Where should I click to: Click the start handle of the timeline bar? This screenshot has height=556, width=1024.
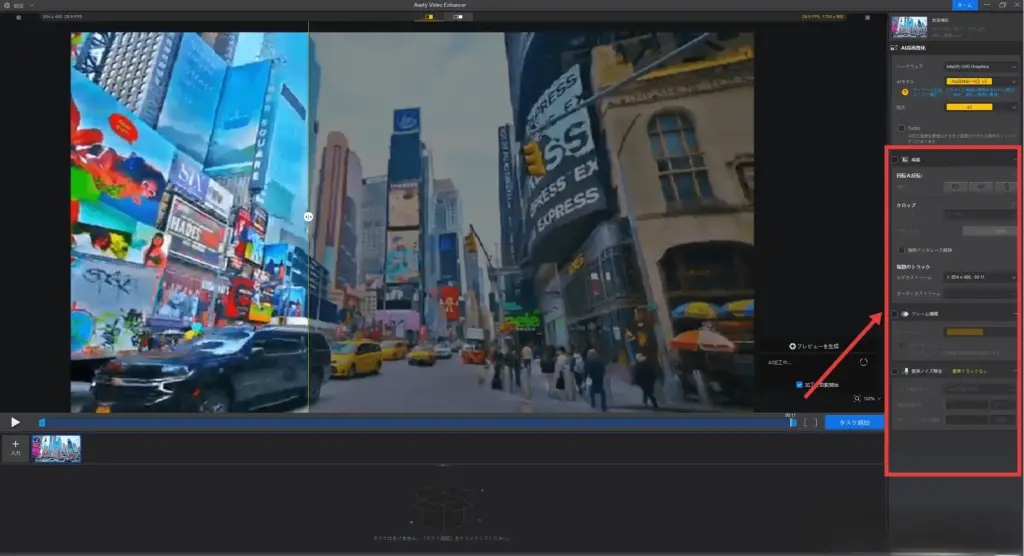point(42,423)
